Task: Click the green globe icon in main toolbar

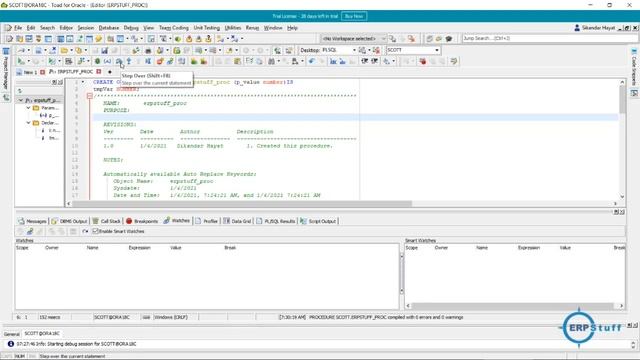Action: pyautogui.click(x=178, y=39)
